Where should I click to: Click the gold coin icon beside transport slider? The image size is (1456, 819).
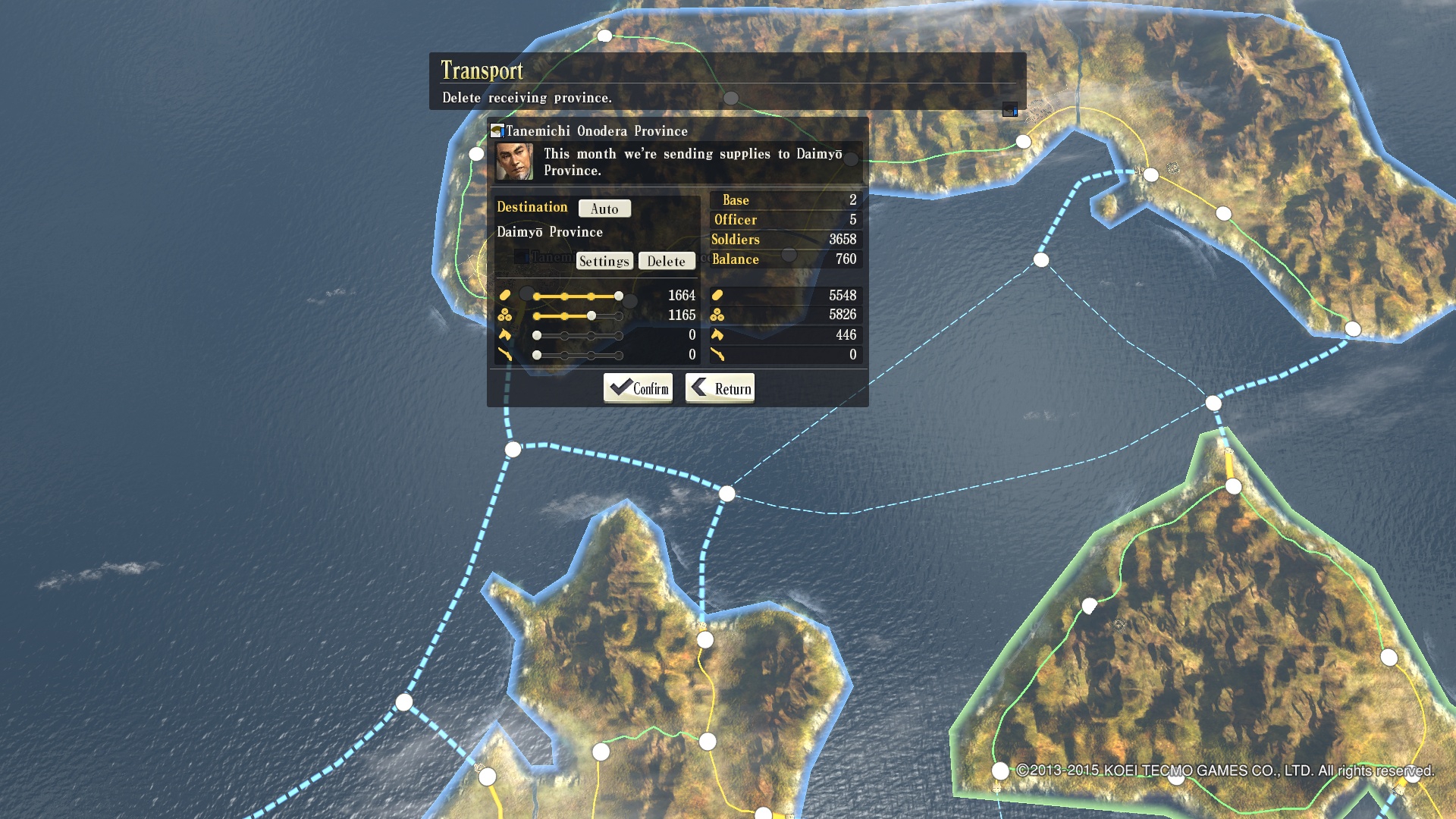click(505, 295)
